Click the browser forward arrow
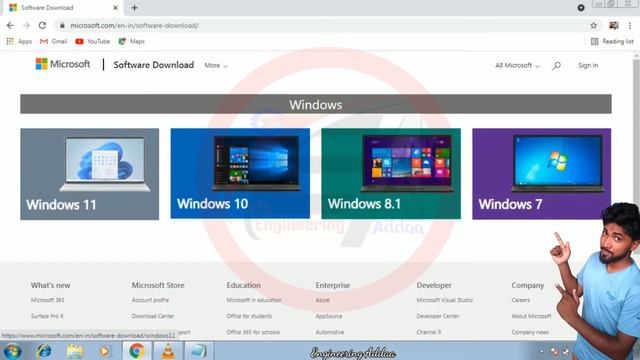The height and width of the screenshot is (360, 640). tap(26, 25)
